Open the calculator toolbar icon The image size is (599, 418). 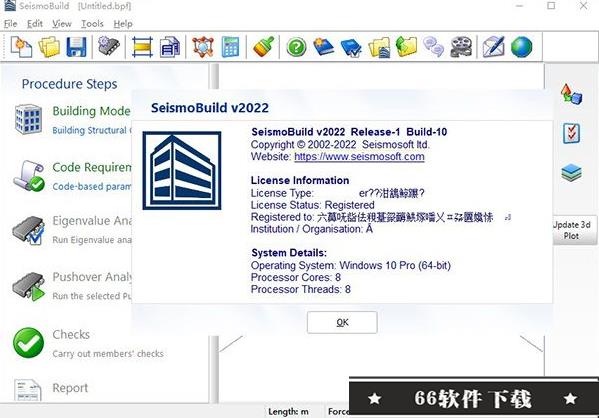pos(230,47)
